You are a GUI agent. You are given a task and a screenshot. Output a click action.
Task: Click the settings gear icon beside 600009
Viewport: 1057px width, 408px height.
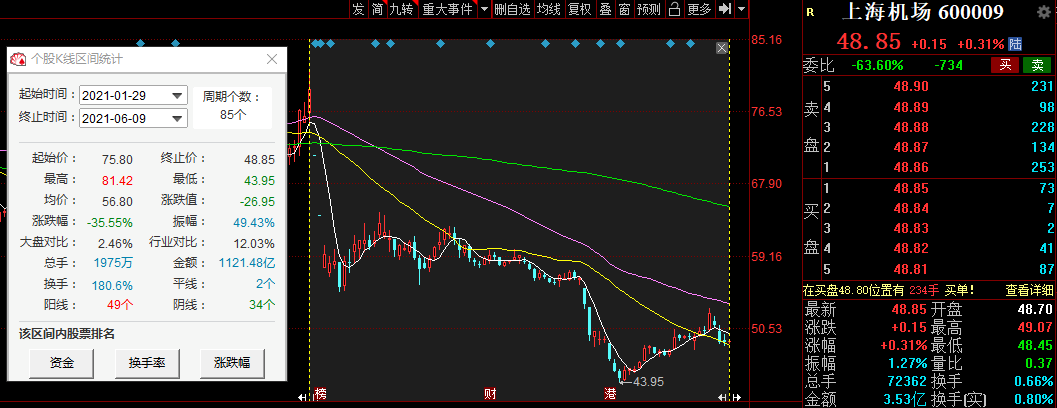(x=1045, y=12)
